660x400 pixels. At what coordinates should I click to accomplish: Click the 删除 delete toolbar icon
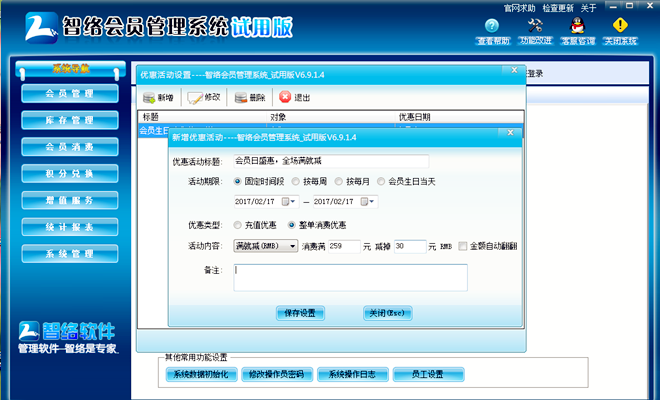pyautogui.click(x=241, y=98)
